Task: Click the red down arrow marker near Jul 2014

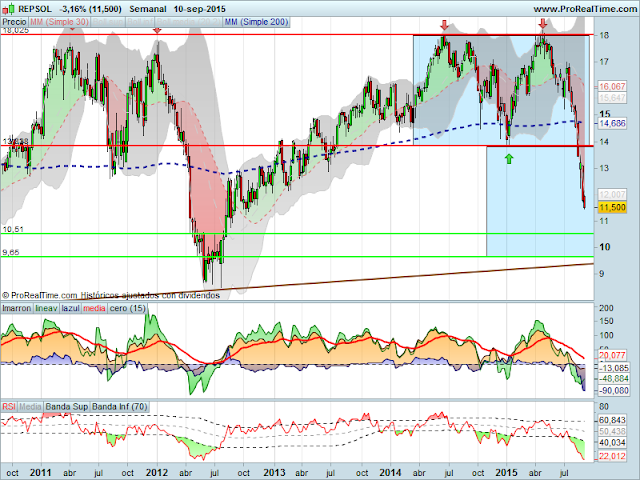Action: (444, 25)
